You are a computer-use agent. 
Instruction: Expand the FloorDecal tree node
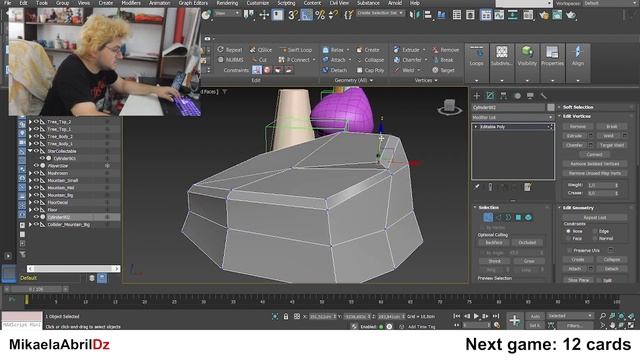(30, 202)
